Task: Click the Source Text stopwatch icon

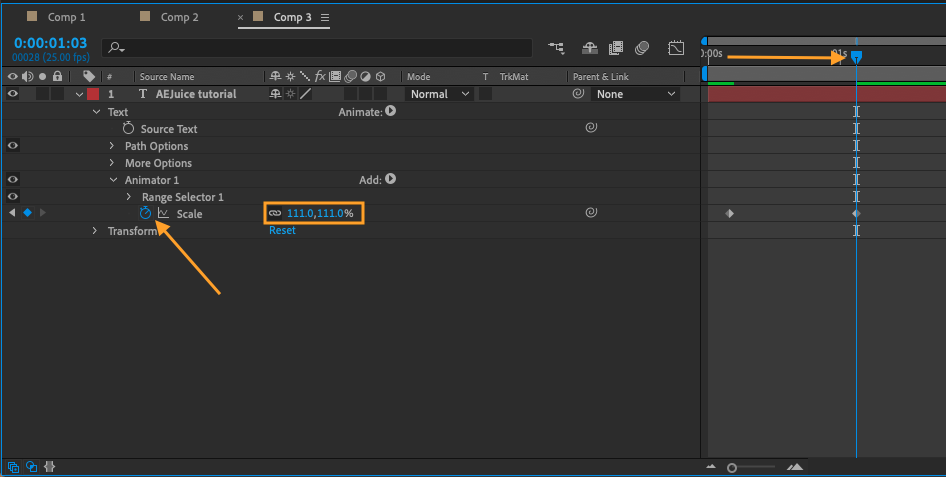Action: pos(128,129)
